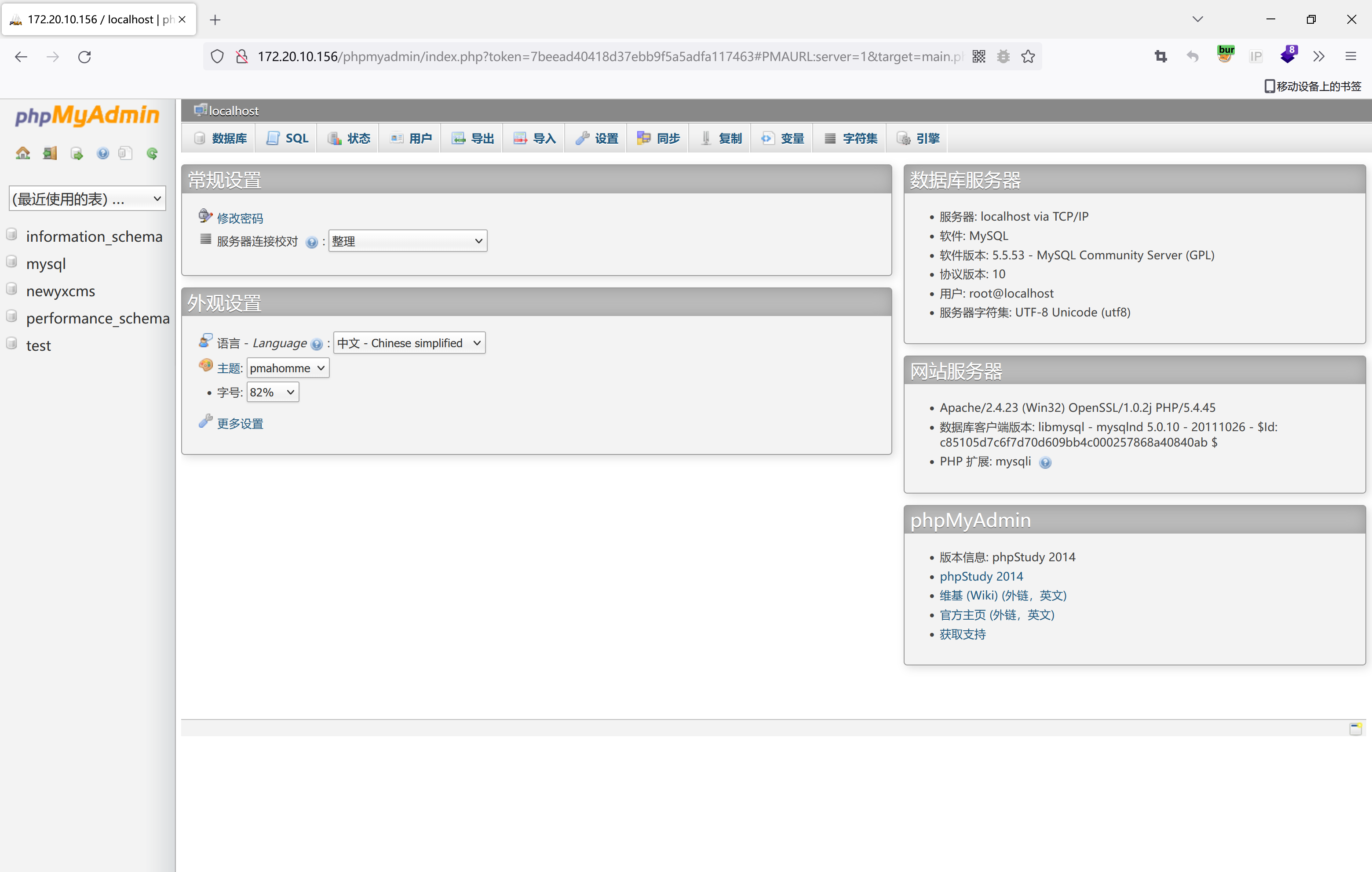This screenshot has width=1372, height=872.
Task: Open the phpMyAdmin home page house icon
Action: click(x=22, y=153)
